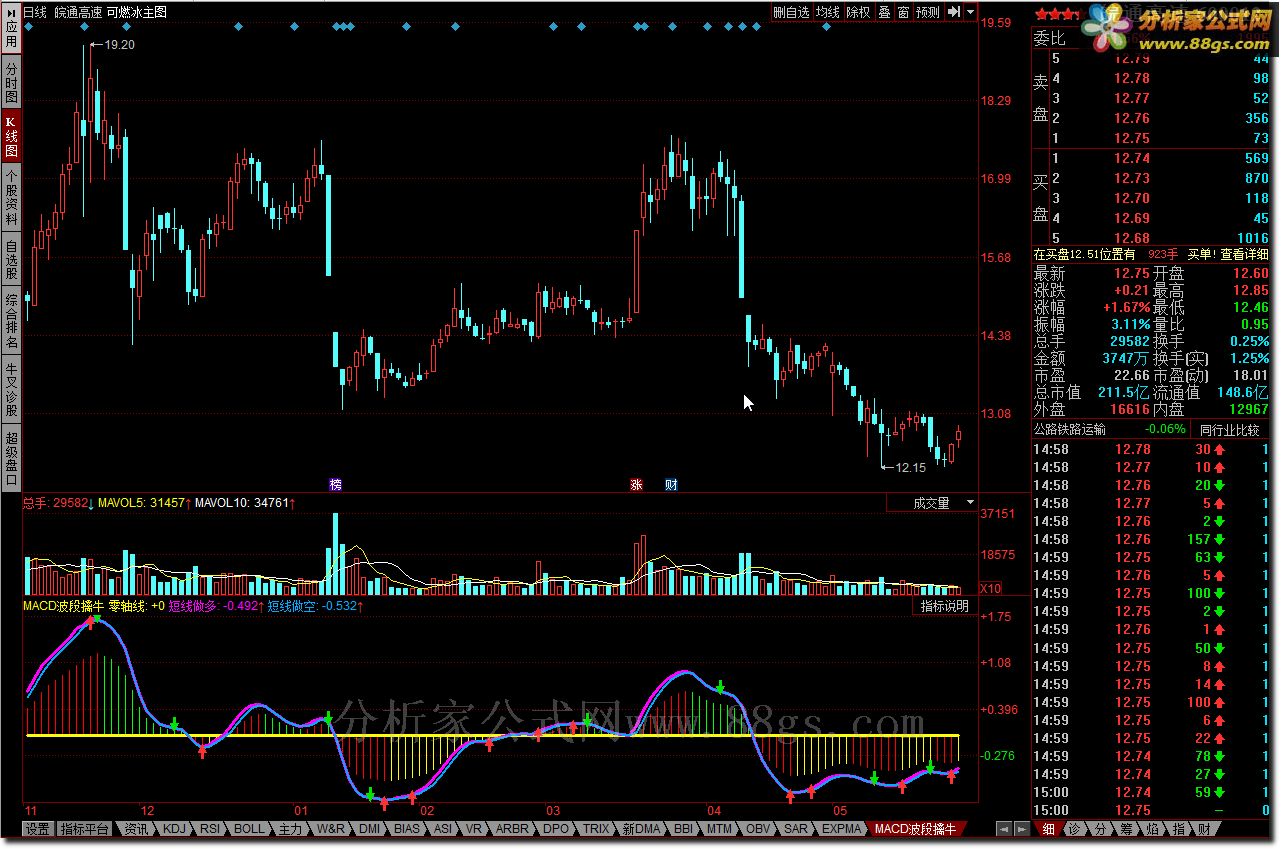Switch to BBI indicator
Viewport: 1281px width, 849px height.
(x=684, y=829)
